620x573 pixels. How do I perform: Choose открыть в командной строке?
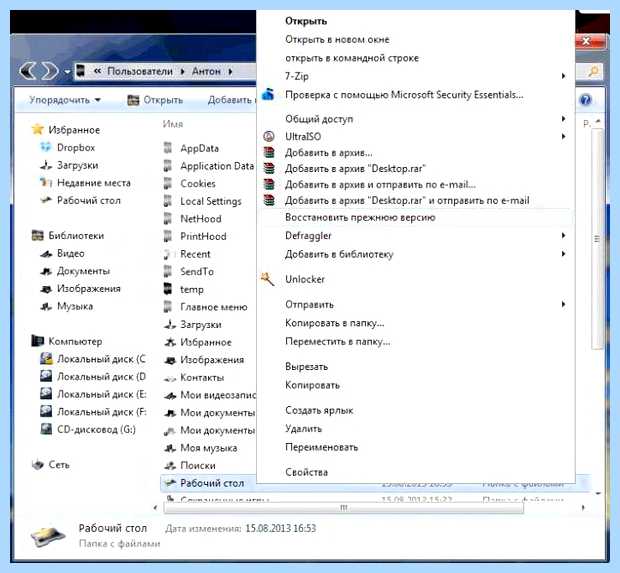(x=352, y=58)
